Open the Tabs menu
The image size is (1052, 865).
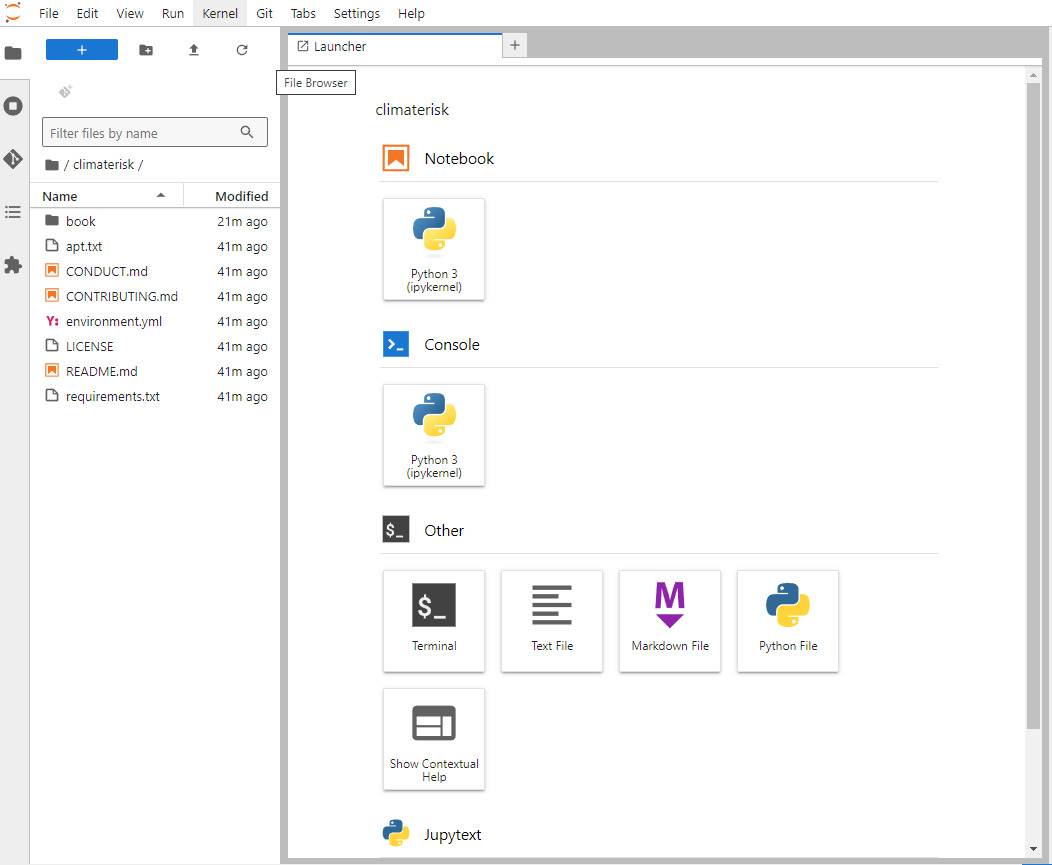[x=303, y=13]
